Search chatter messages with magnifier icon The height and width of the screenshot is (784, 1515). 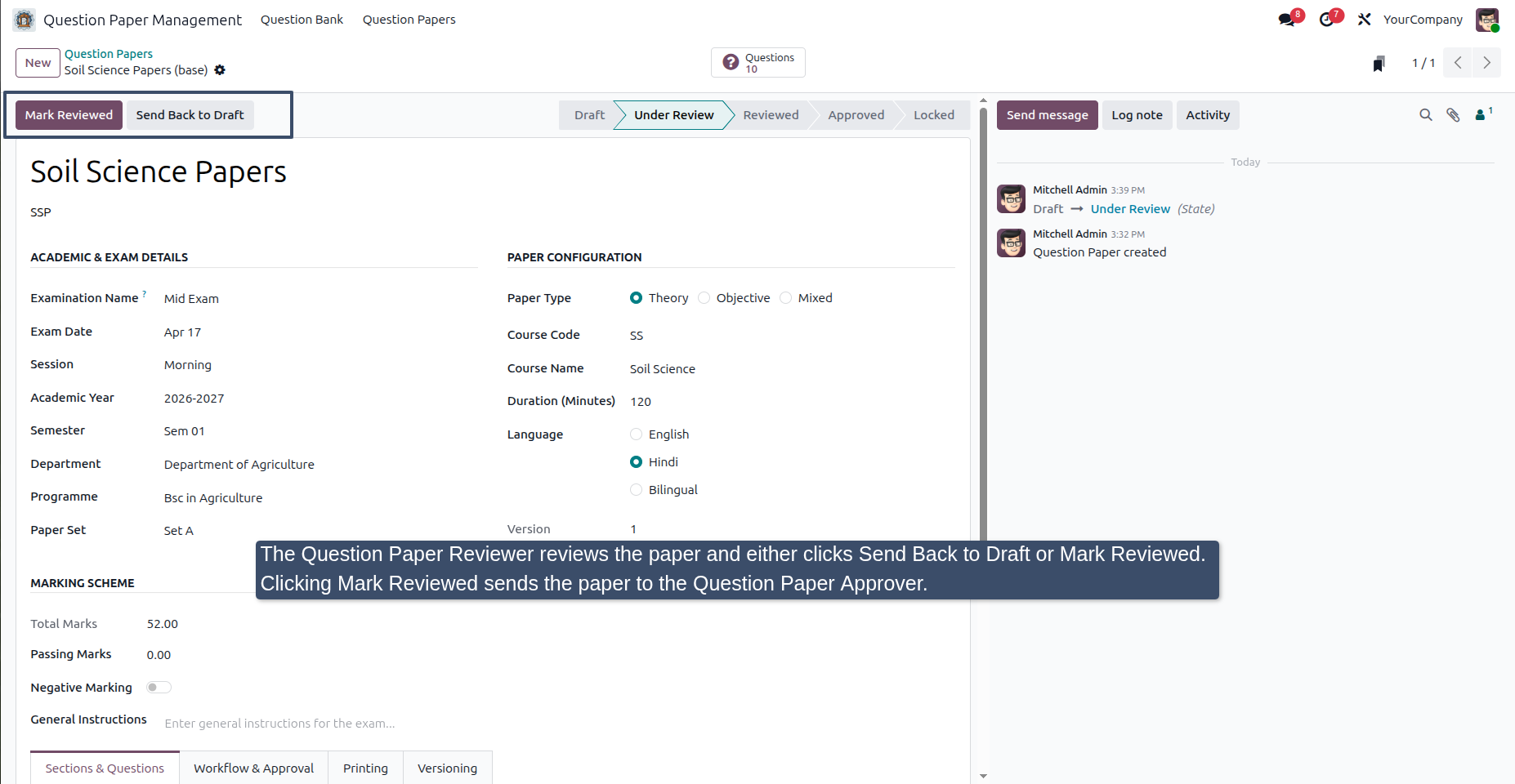[x=1426, y=115]
